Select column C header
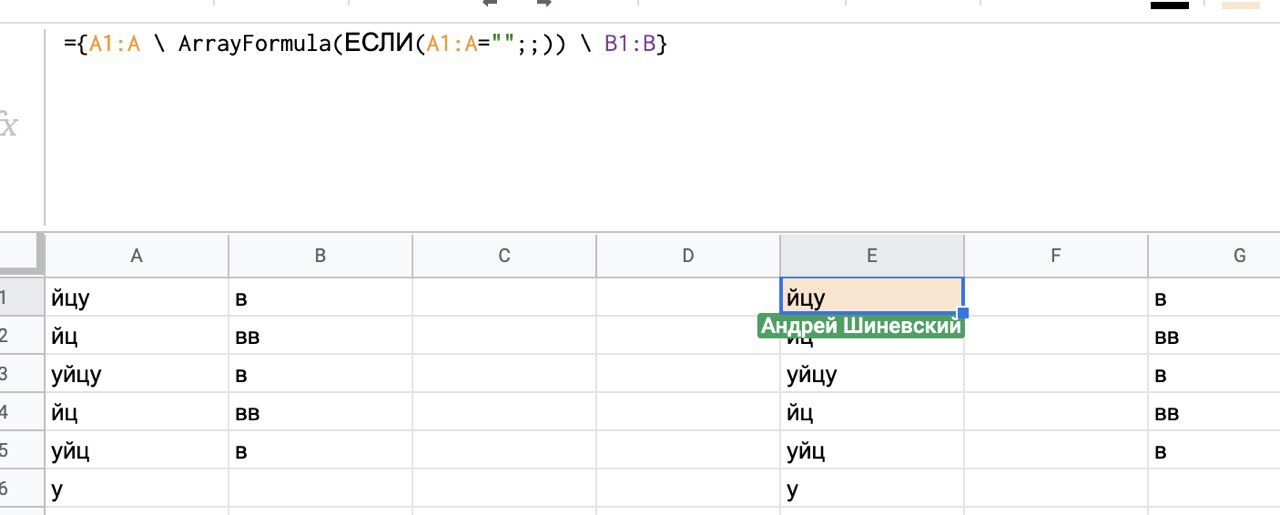The image size is (1280, 515). pos(504,256)
